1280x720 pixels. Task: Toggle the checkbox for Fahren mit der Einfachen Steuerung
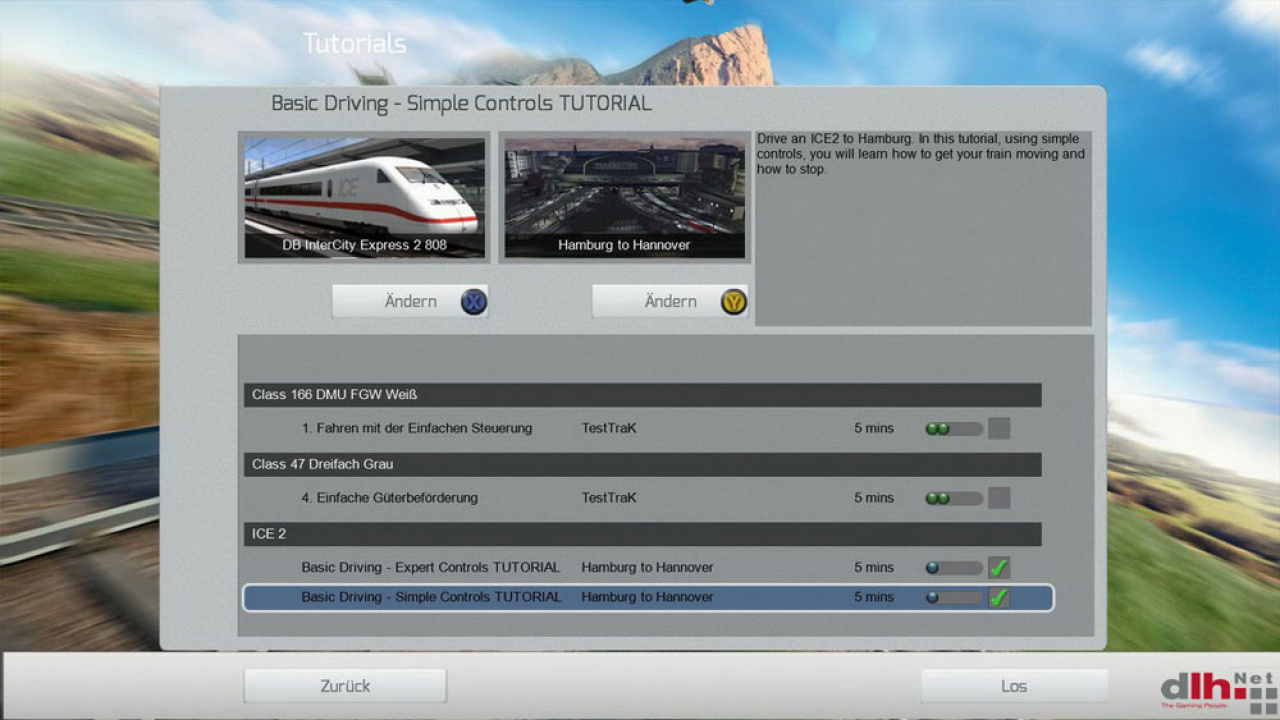(x=999, y=428)
